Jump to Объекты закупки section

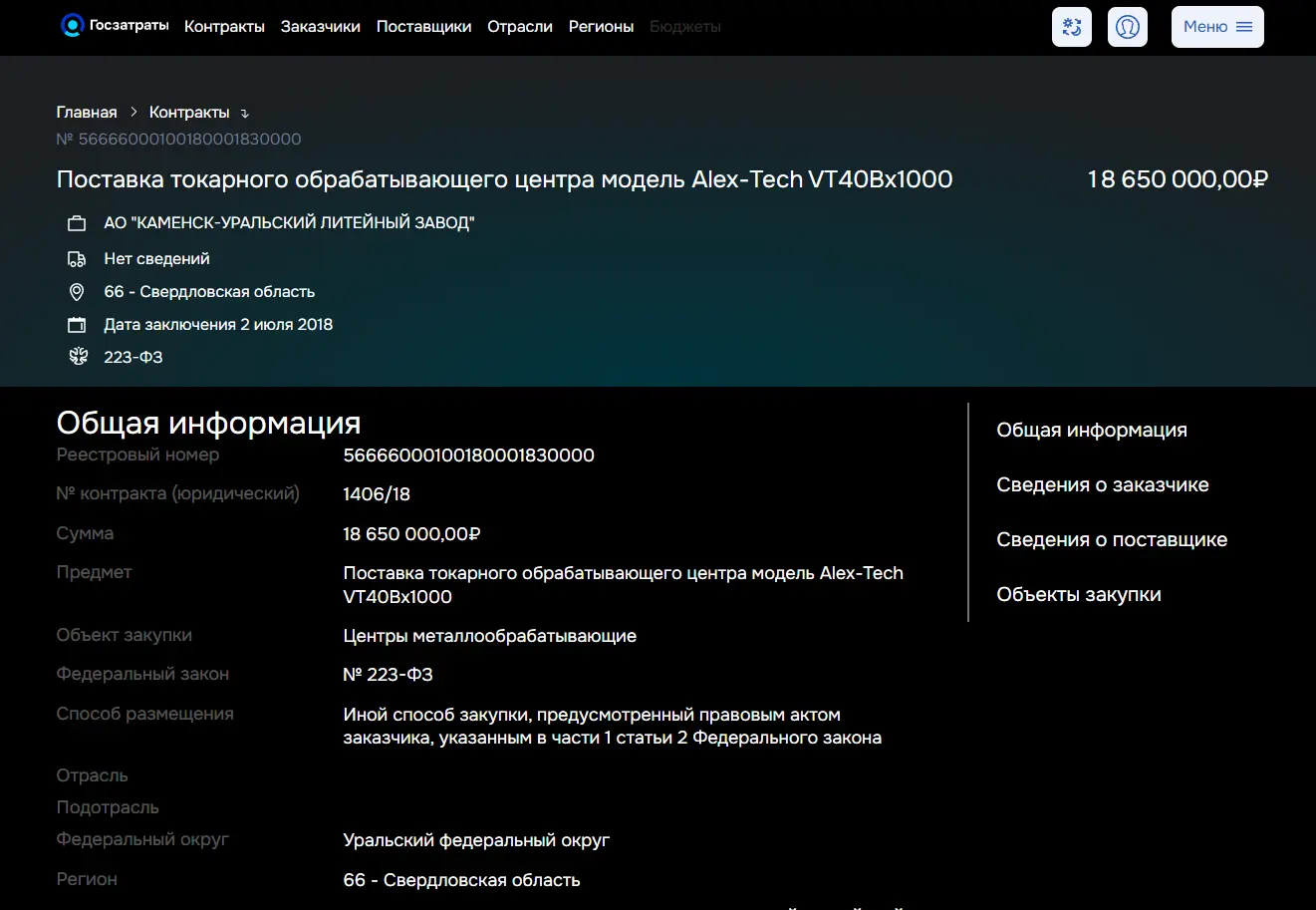pyautogui.click(x=1079, y=595)
